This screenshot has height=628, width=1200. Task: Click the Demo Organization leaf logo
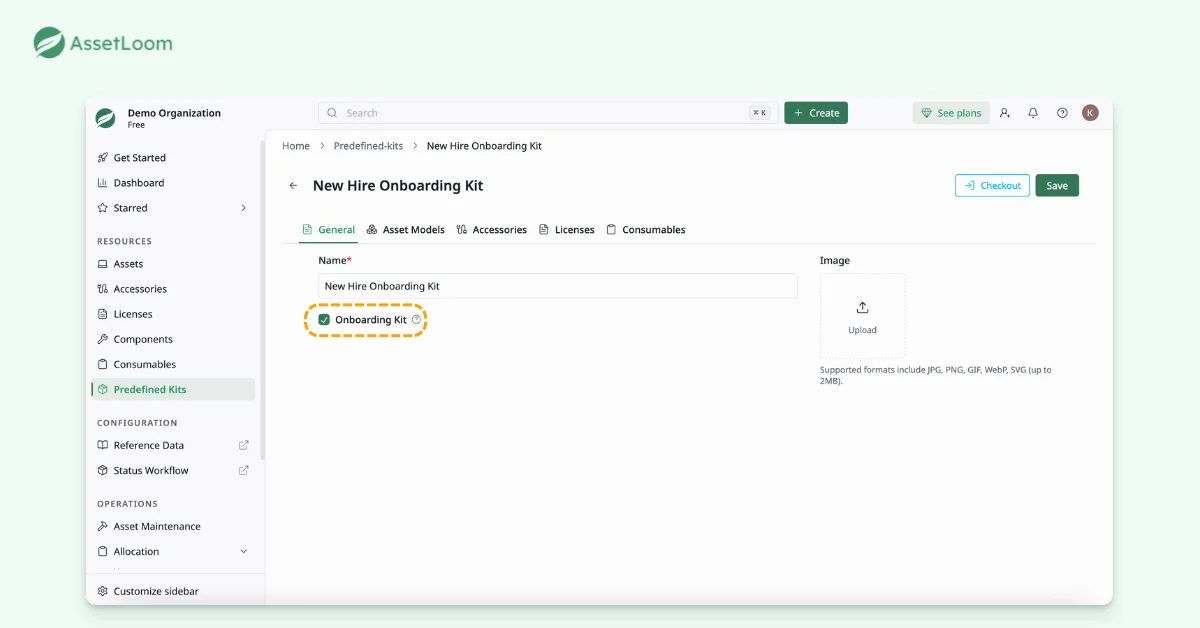(x=105, y=118)
